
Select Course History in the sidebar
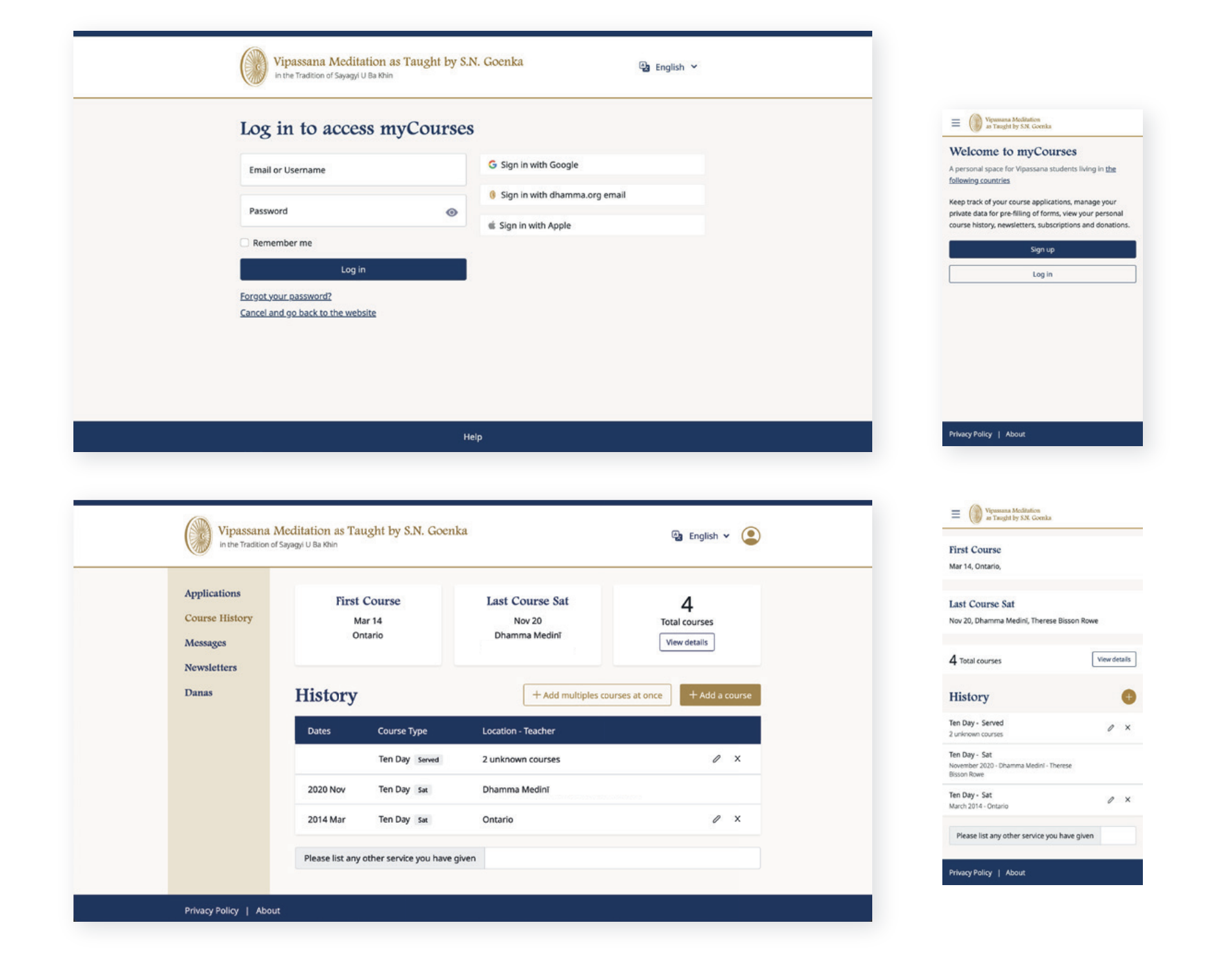[218, 618]
